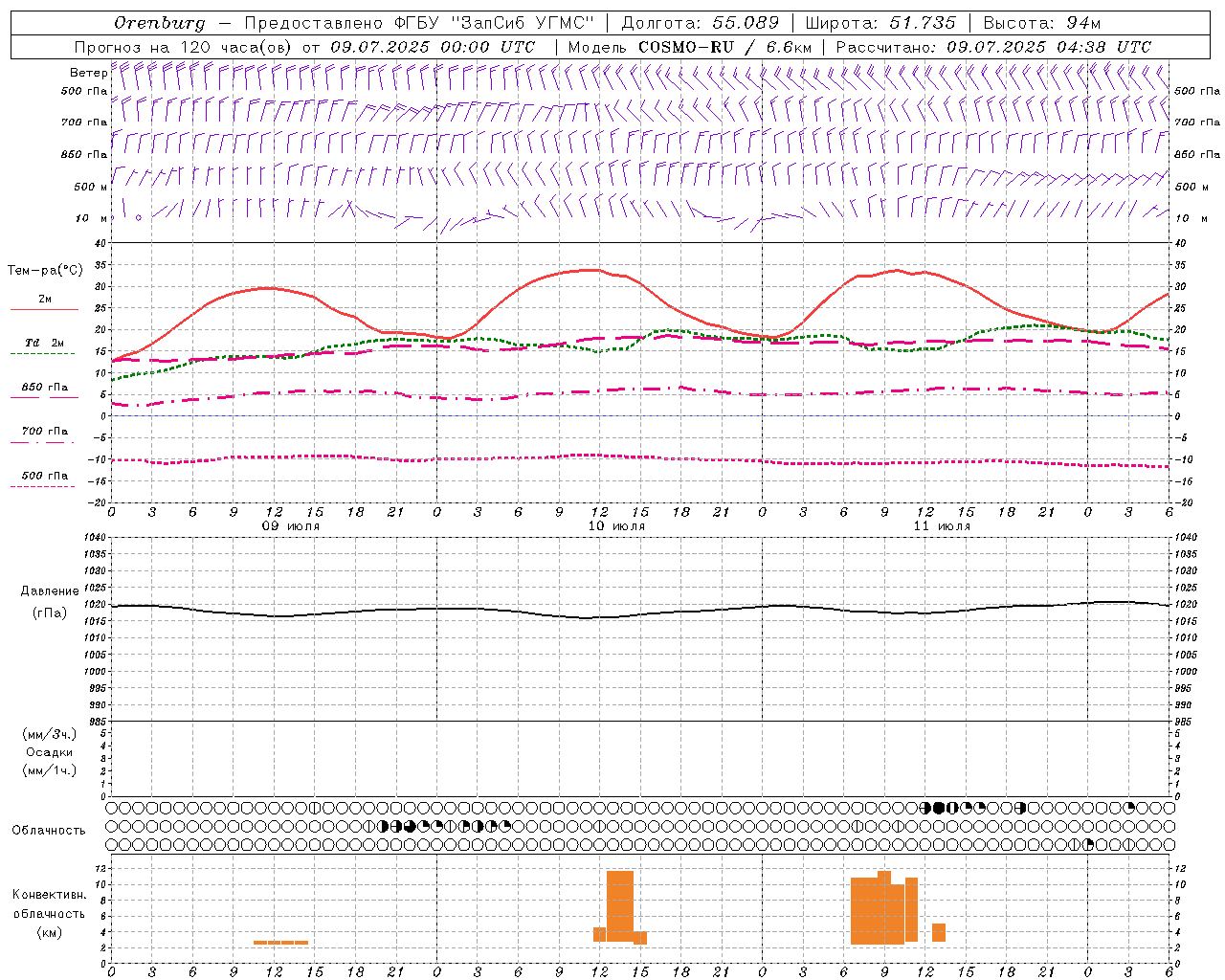Click the red 2м legend line sample
This screenshot has height=980, width=1225.
tap(44, 310)
